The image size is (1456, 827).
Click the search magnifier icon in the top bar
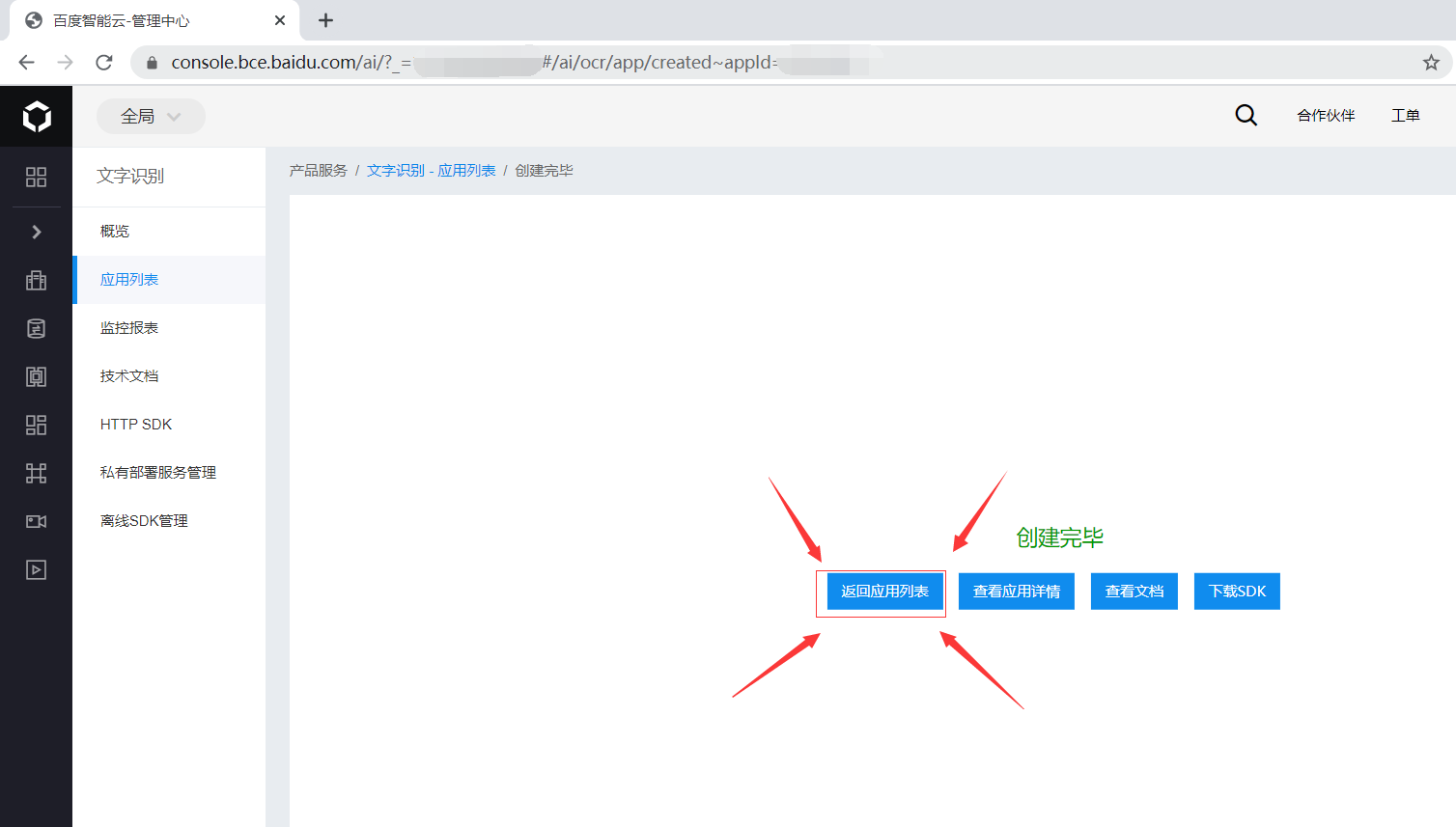[1246, 116]
